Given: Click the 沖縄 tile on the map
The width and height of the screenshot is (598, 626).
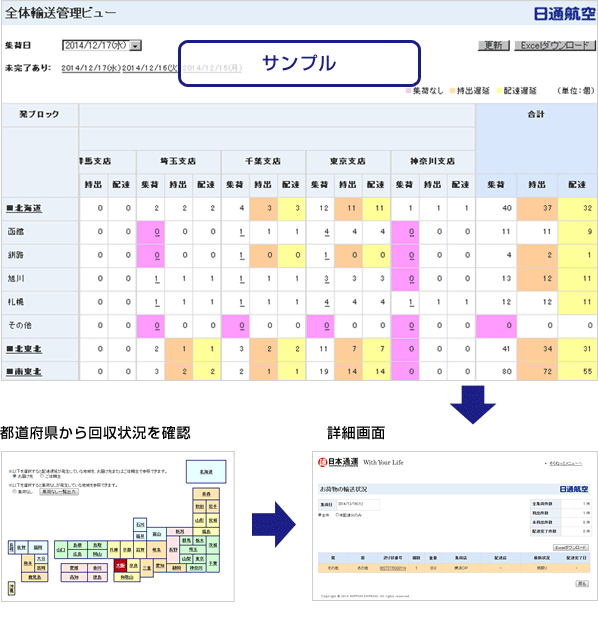Looking at the screenshot, I should (12, 588).
